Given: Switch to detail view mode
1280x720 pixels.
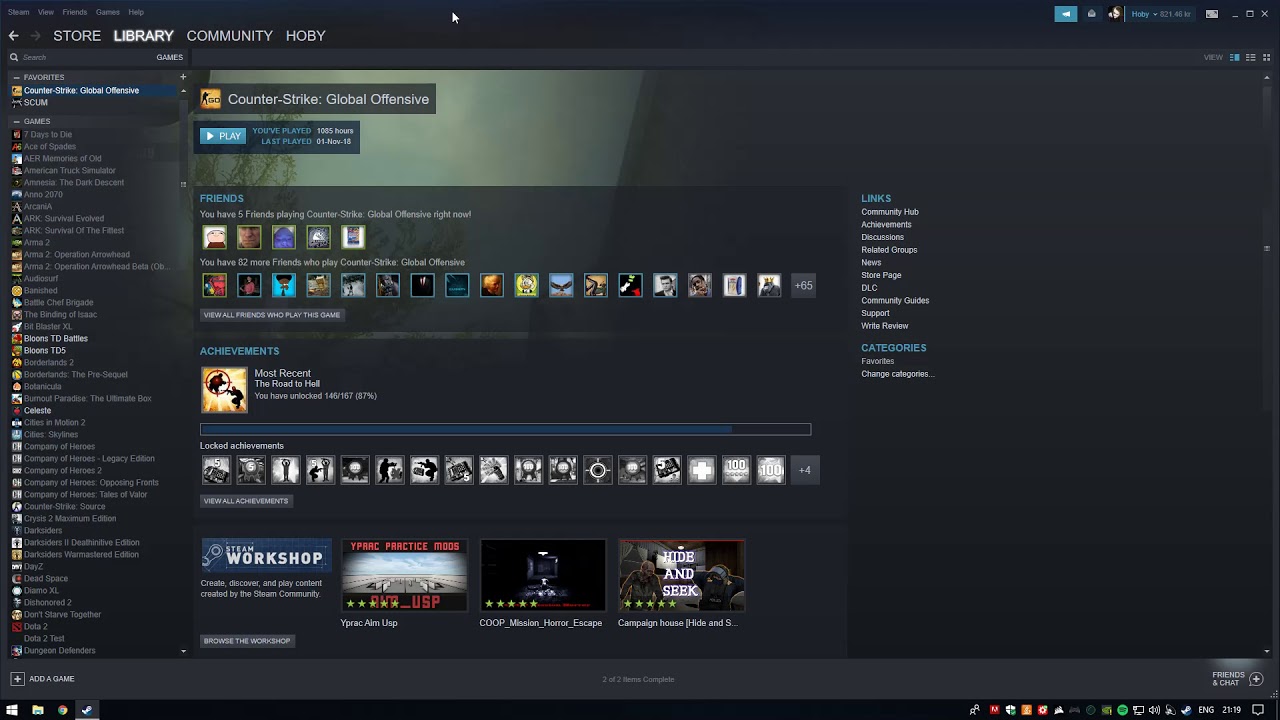Looking at the screenshot, I should pos(1235,58).
